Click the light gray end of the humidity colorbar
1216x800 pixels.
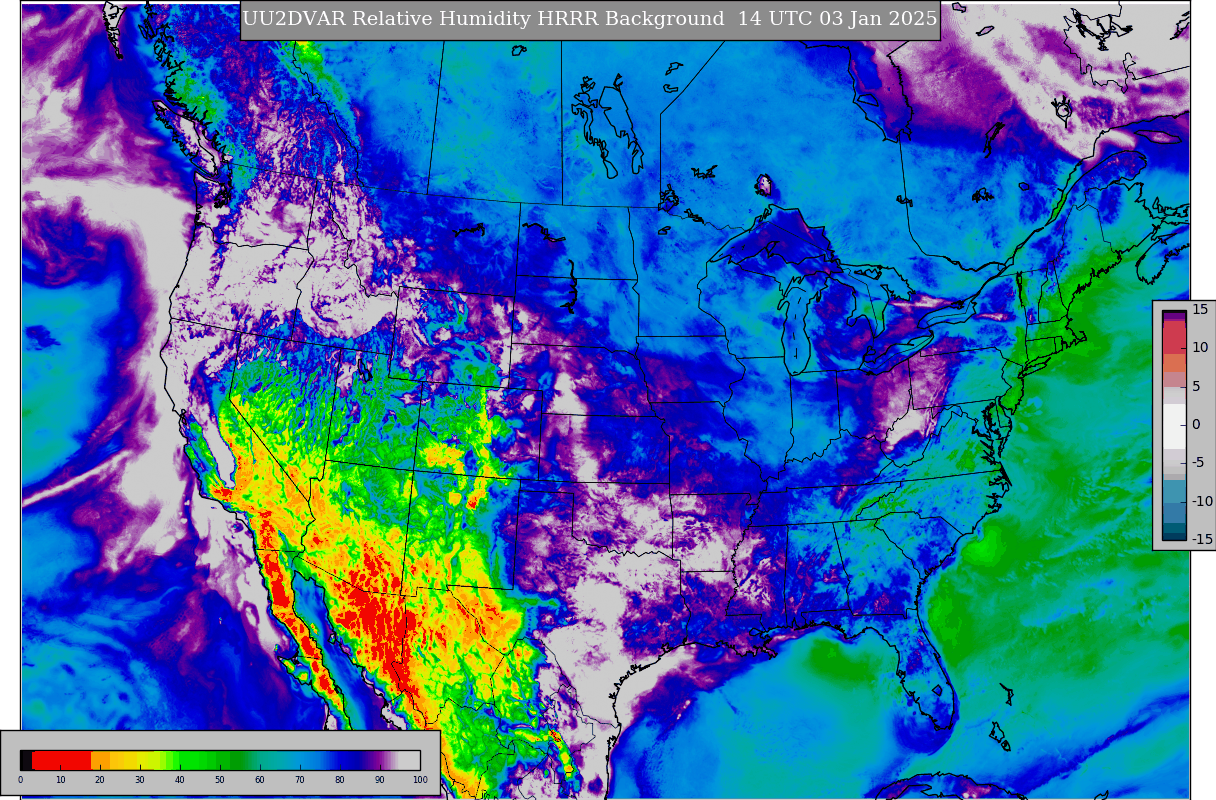coord(408,759)
